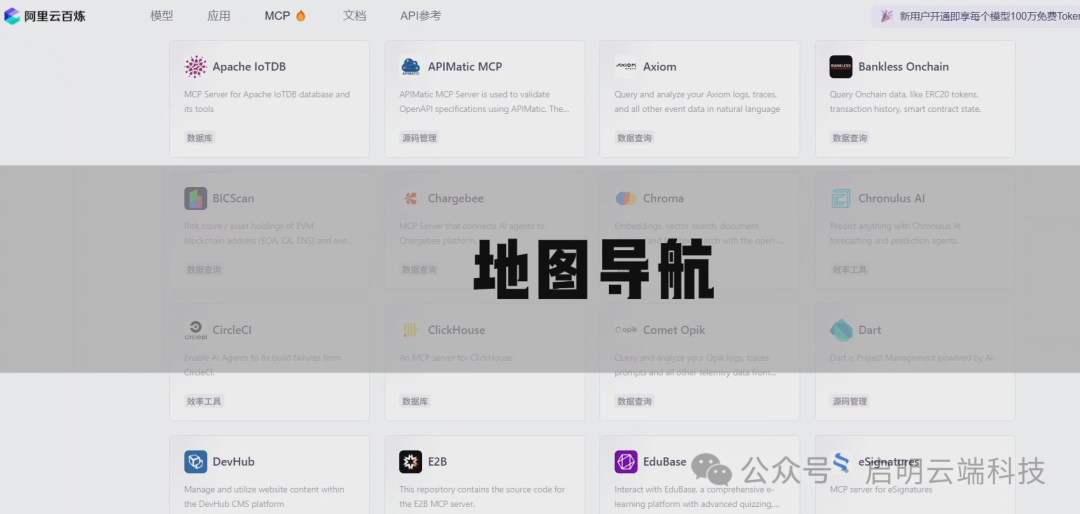Screen dimensions: 1080x514
Task: Click the ClickHouse logo icon
Action: (411, 330)
